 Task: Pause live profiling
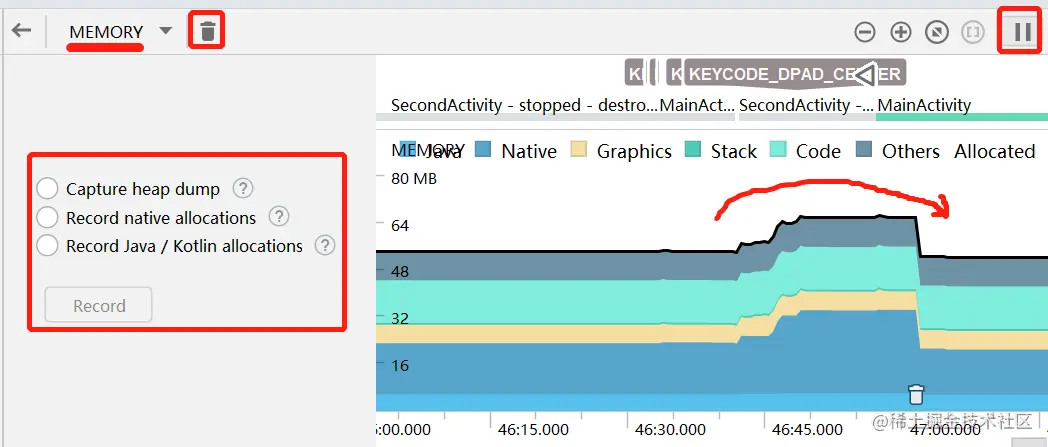(x=1022, y=31)
